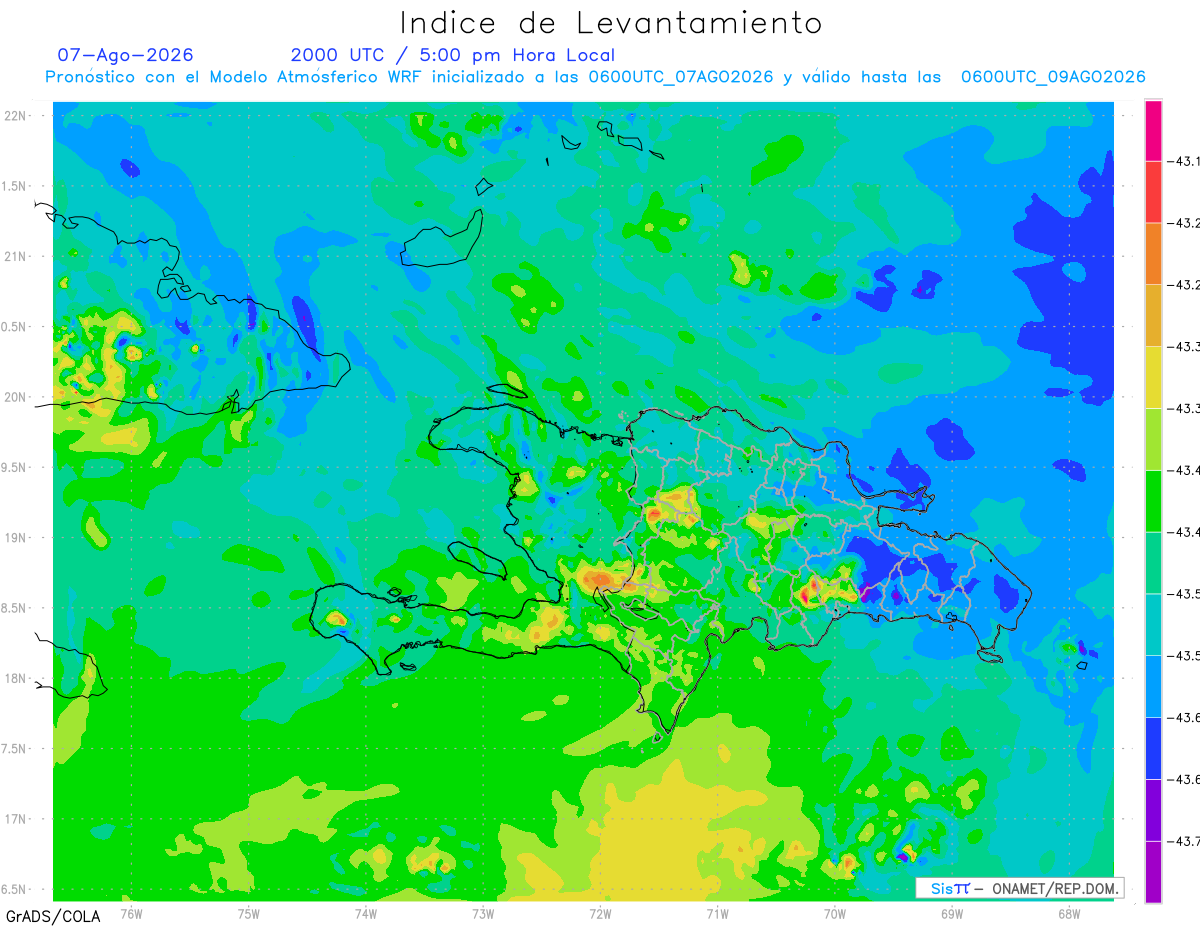Click the '-43.1' legend value

click(x=1186, y=161)
